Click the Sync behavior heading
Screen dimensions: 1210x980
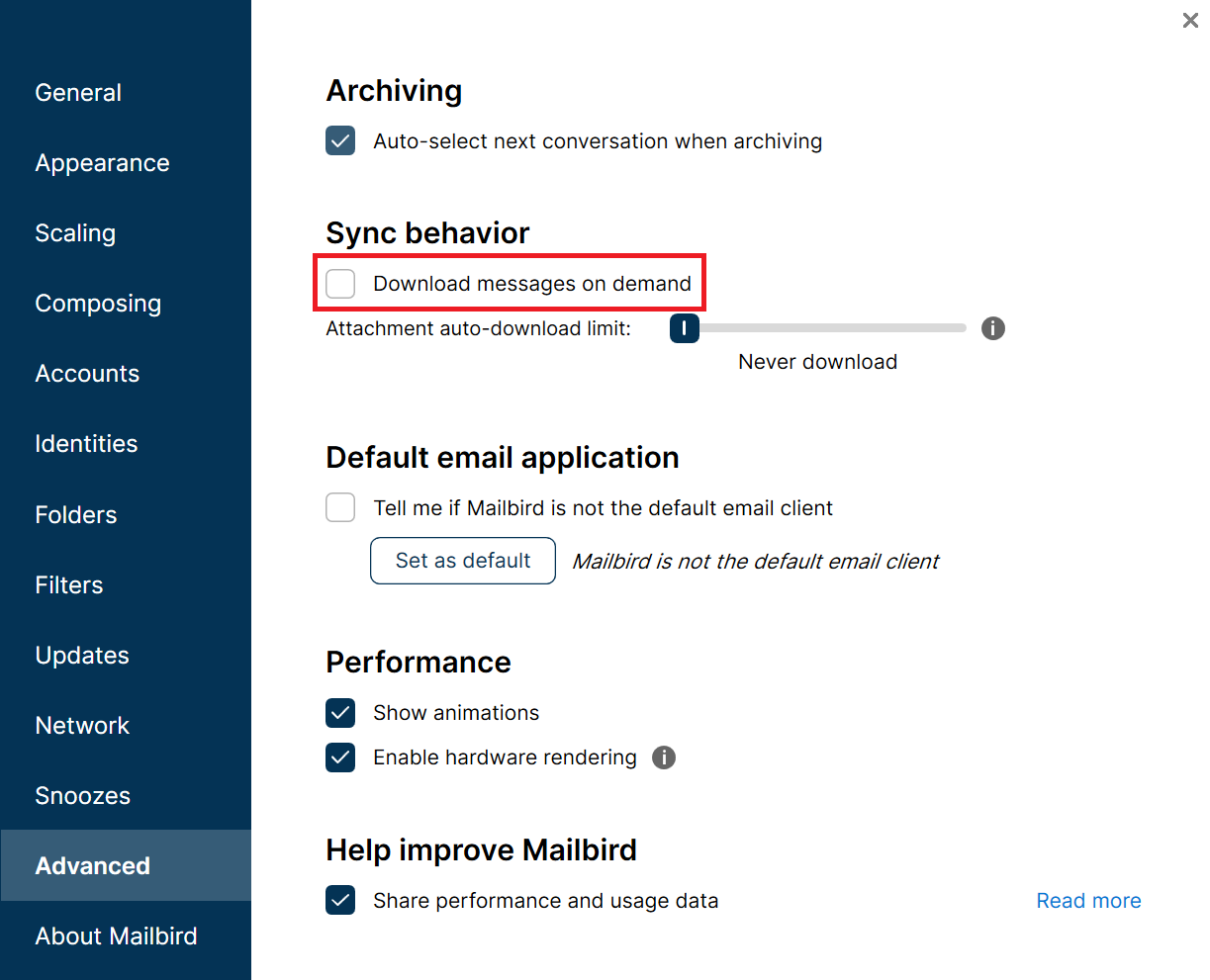427,233
